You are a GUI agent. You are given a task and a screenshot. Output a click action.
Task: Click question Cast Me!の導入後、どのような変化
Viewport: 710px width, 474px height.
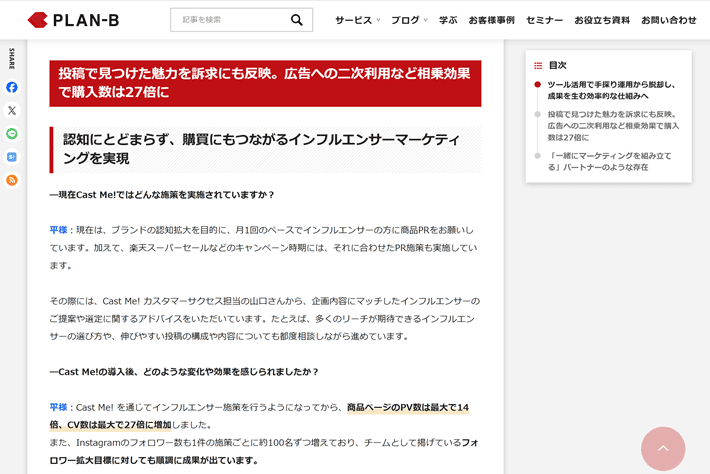(x=184, y=372)
